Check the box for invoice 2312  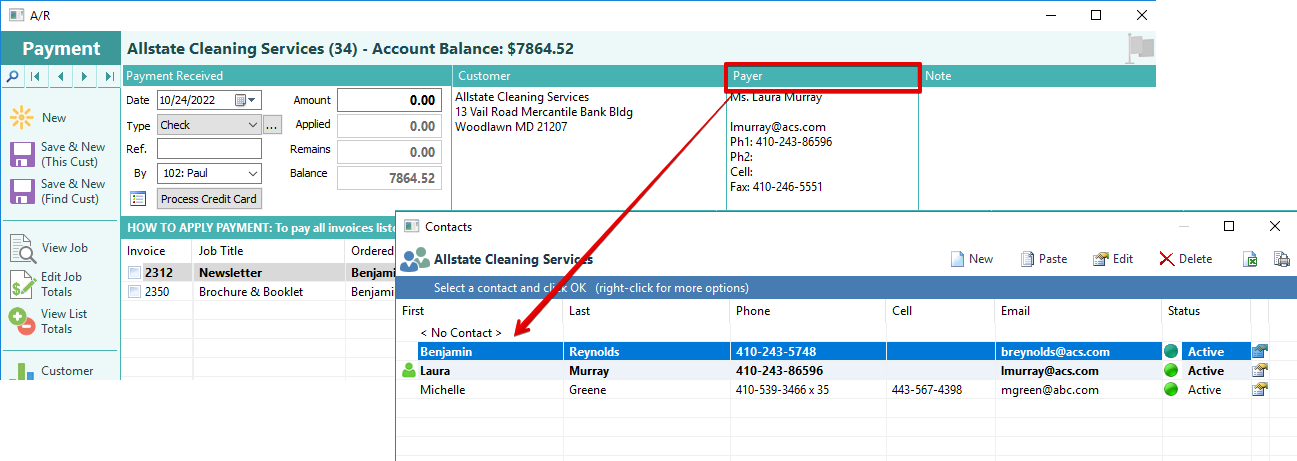134,273
